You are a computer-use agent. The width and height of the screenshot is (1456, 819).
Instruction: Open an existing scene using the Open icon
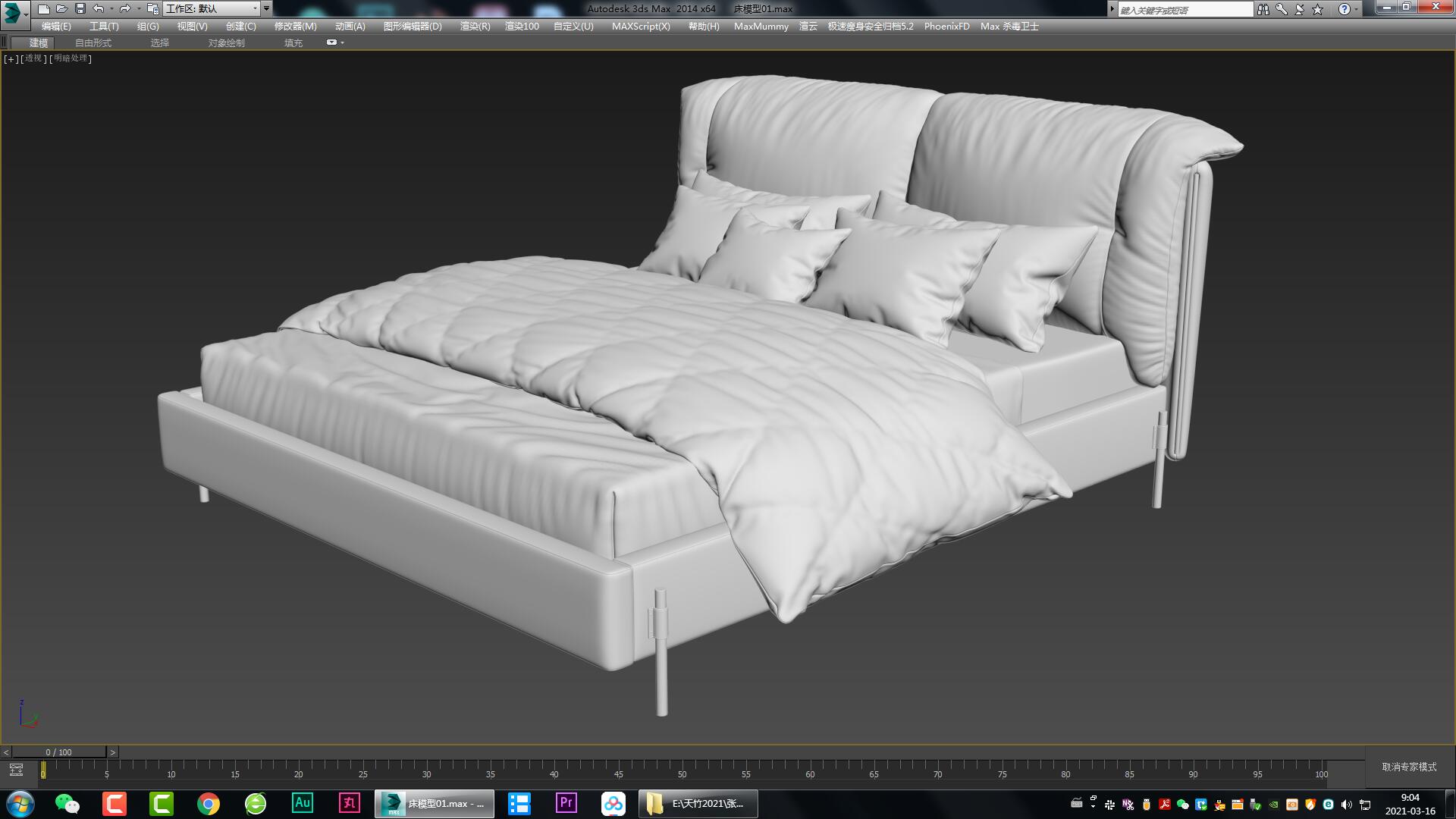61,8
